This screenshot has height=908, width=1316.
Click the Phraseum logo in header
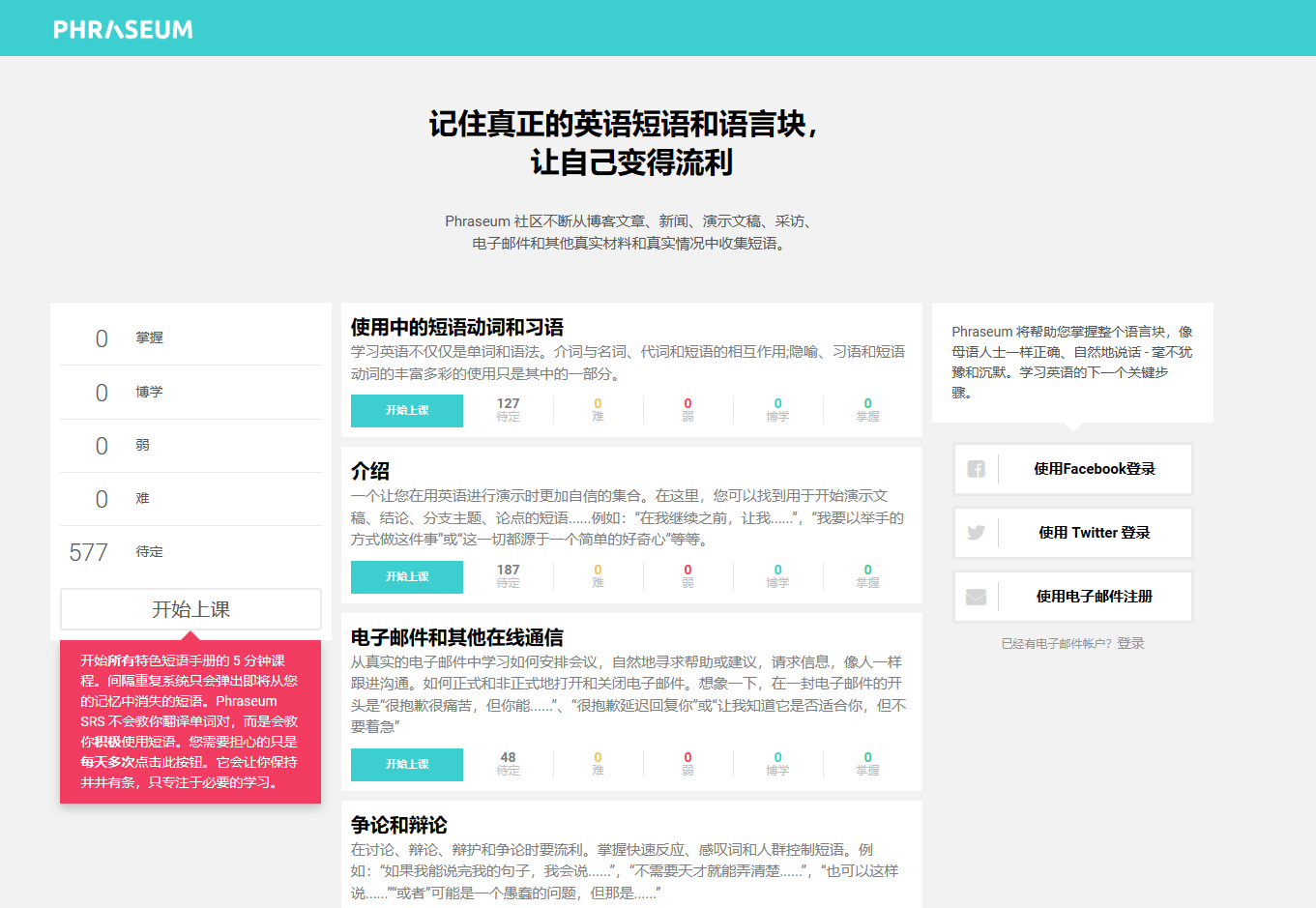tap(123, 29)
